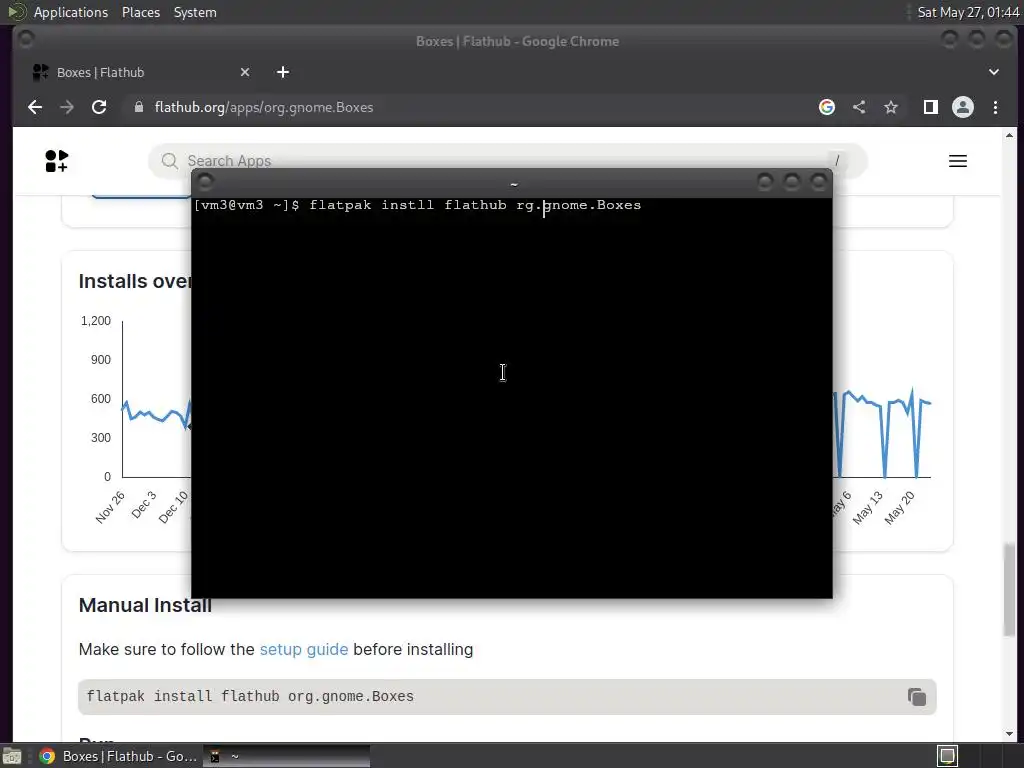Click scroll down arrow of page

[1010, 734]
